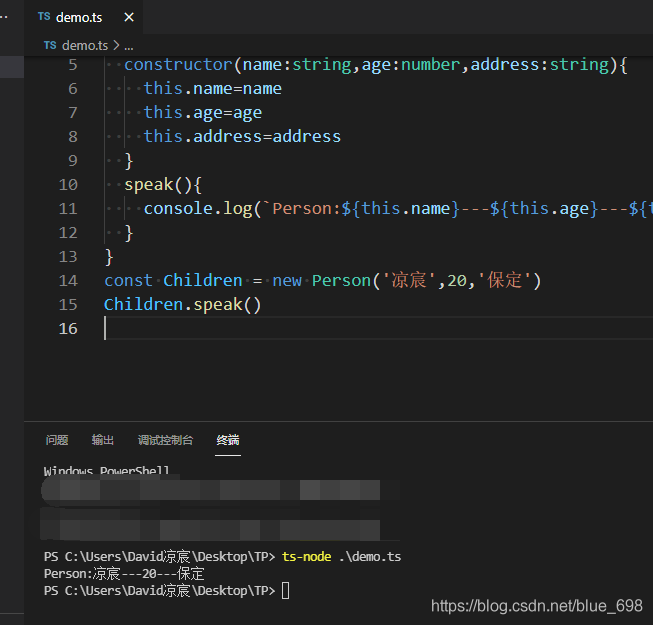Click Children.speak() on line 15
Screen dimensions: 653x625
point(182,305)
